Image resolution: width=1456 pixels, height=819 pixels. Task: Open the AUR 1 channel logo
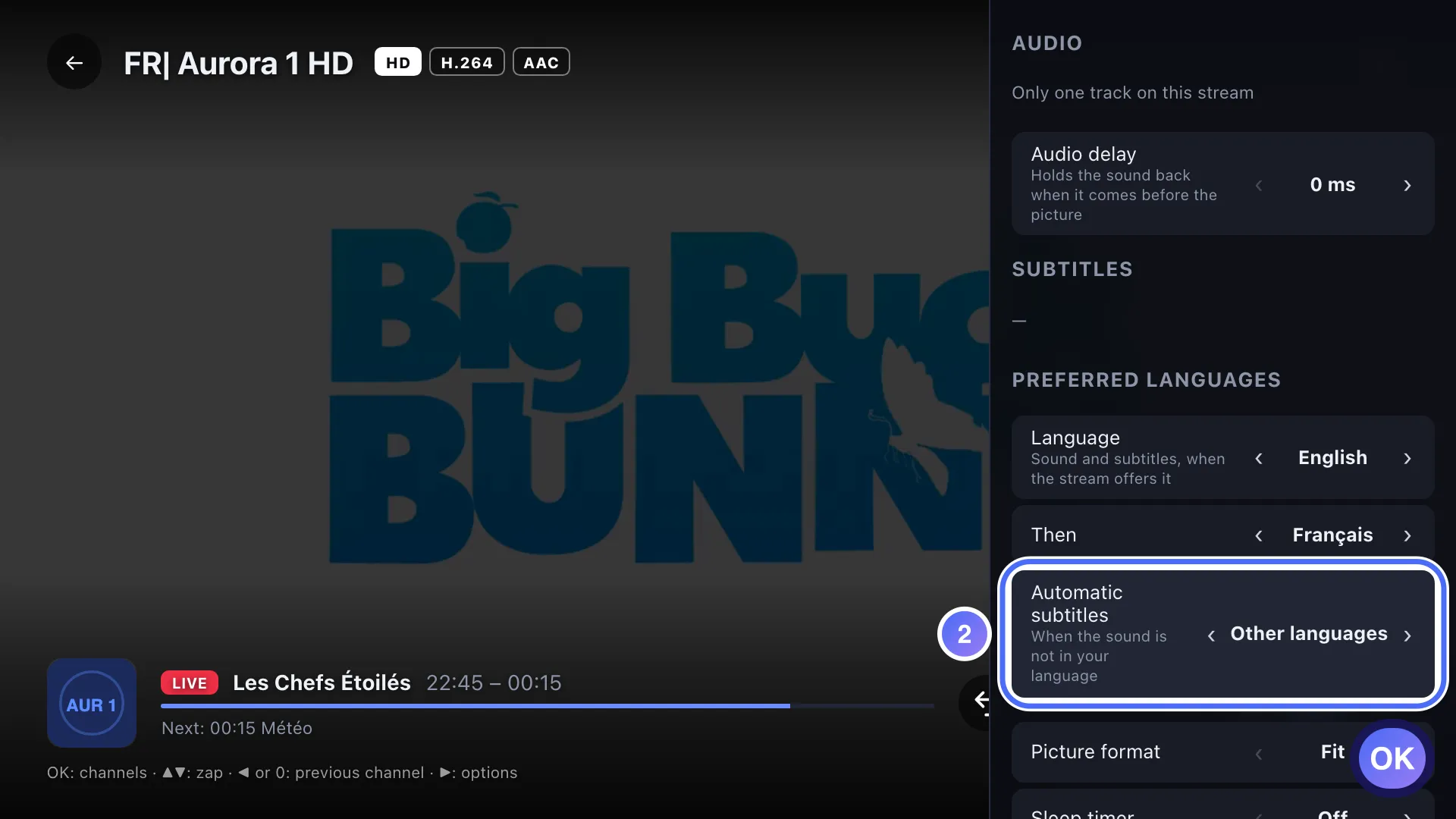[92, 704]
